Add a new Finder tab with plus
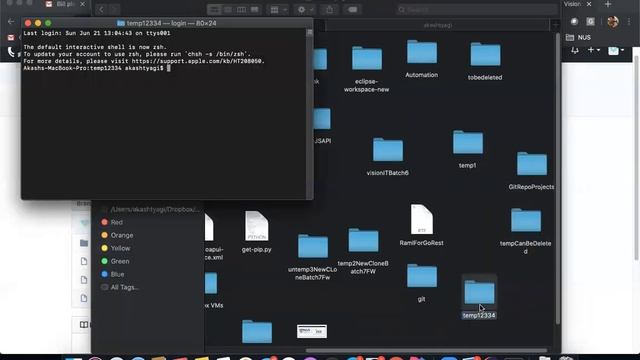Image resolution: width=640 pixels, height=360 pixels. coord(555,25)
